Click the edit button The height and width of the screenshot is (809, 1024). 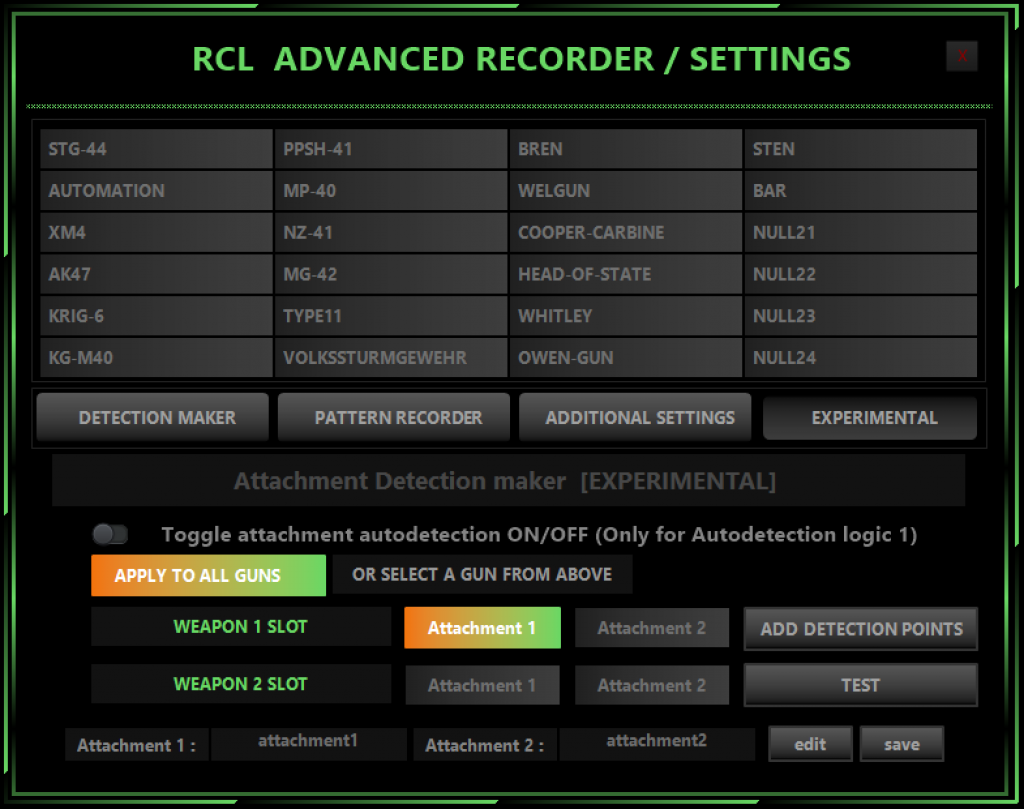810,744
